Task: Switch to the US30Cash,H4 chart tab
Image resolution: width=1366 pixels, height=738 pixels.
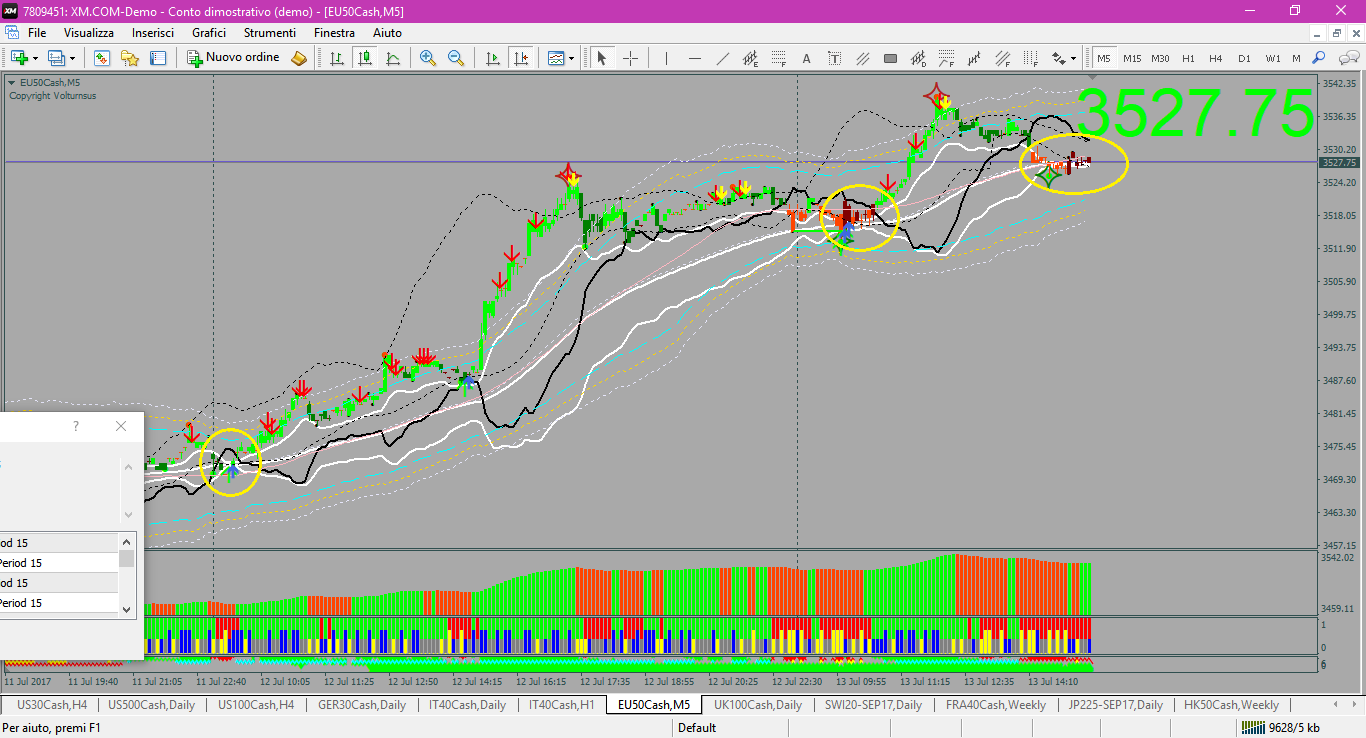Action: 52,705
